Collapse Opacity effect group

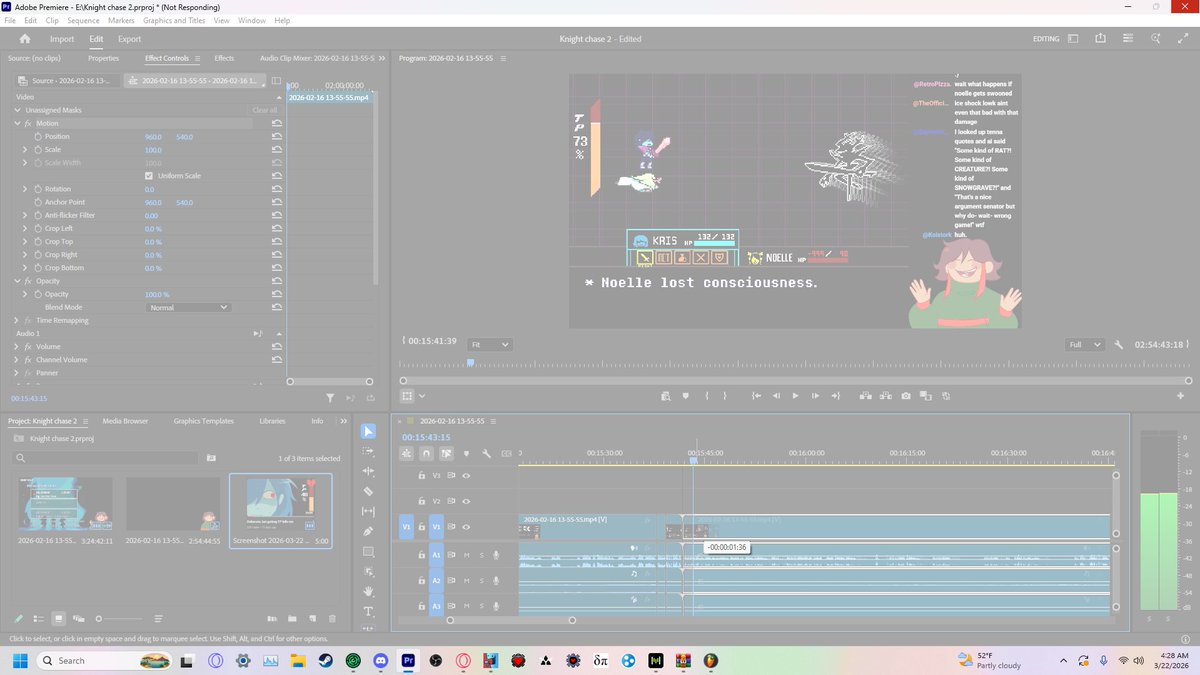(17, 281)
